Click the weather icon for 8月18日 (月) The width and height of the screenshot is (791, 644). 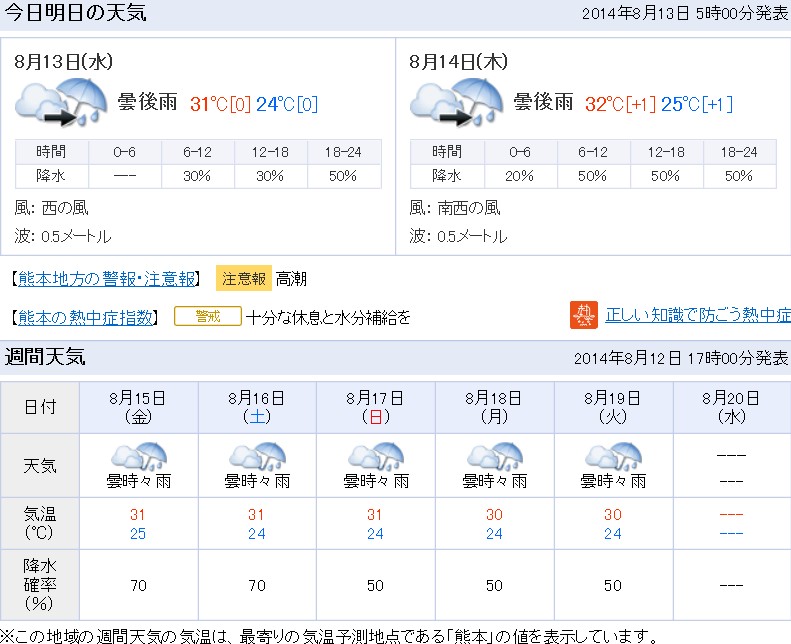494,457
